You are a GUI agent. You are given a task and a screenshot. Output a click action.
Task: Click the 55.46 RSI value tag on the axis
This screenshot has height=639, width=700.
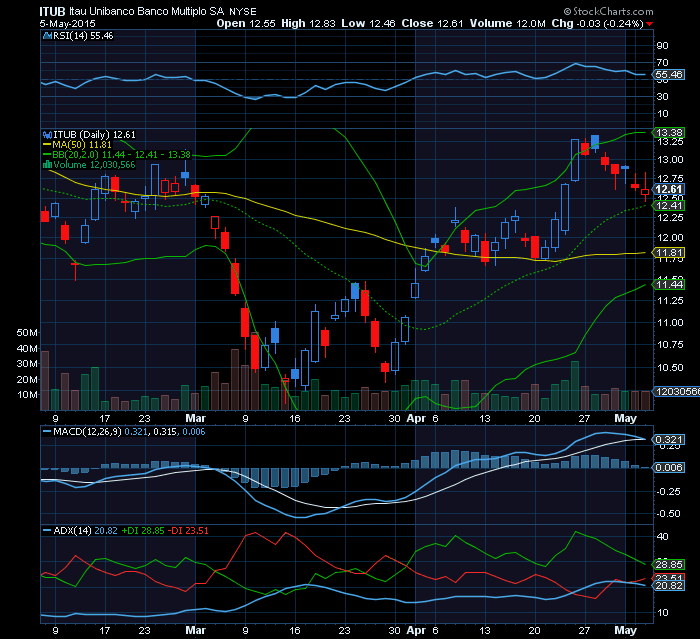(669, 75)
